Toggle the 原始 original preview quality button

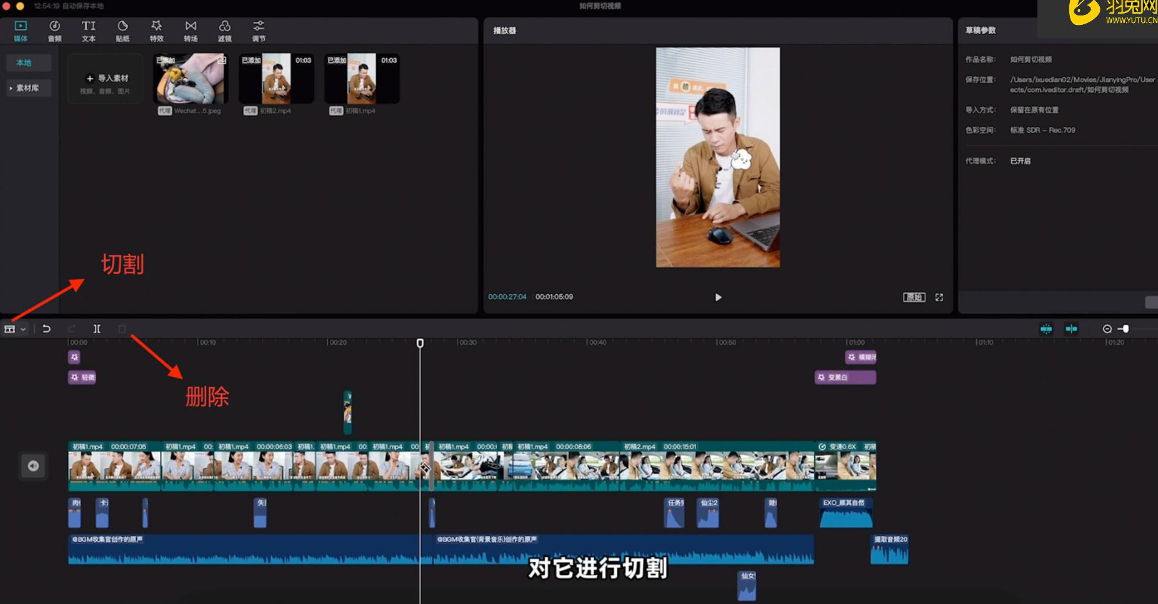(913, 297)
